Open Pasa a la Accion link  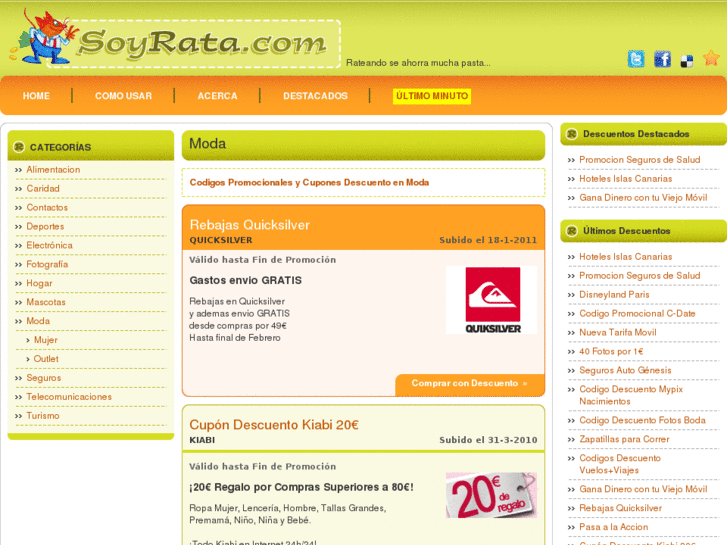tap(614, 527)
